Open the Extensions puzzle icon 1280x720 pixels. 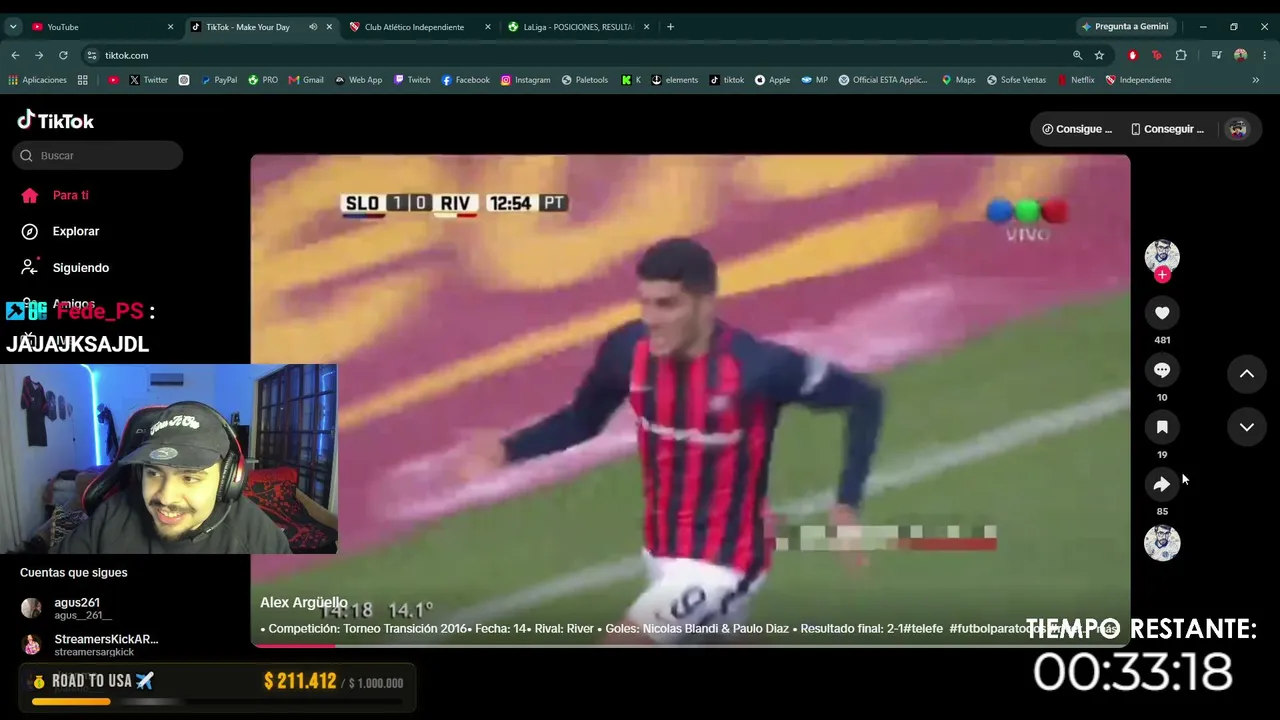point(1181,55)
